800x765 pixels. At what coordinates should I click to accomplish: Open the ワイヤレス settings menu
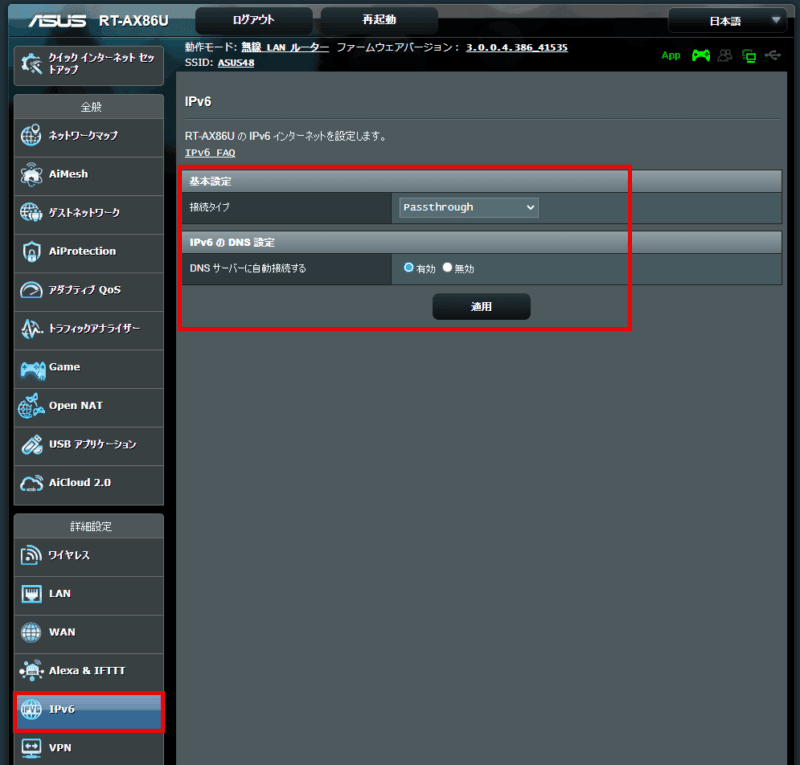88,555
